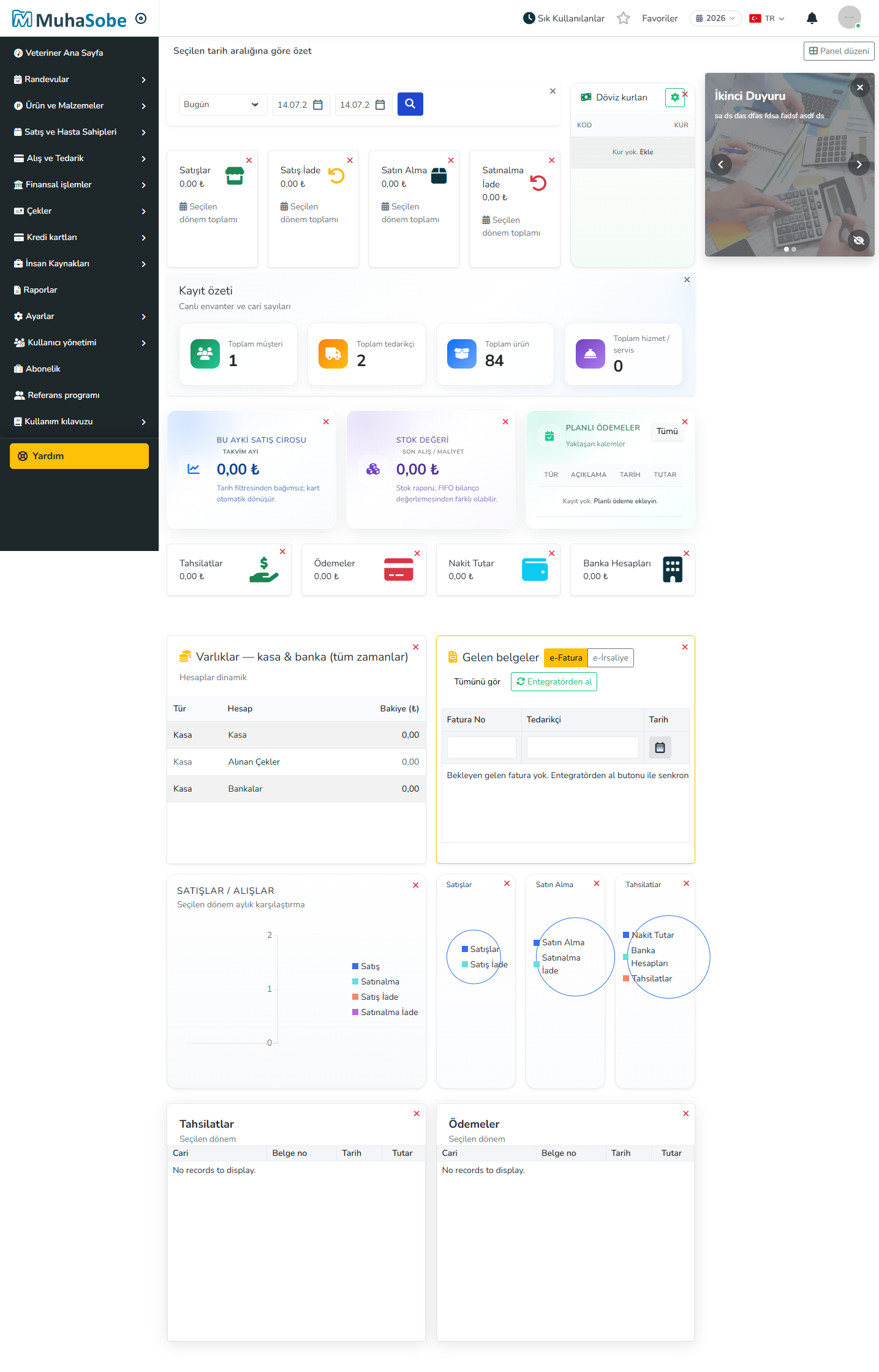Go to previous announcement slide arrow
The image size is (879, 1372).
[x=721, y=165]
